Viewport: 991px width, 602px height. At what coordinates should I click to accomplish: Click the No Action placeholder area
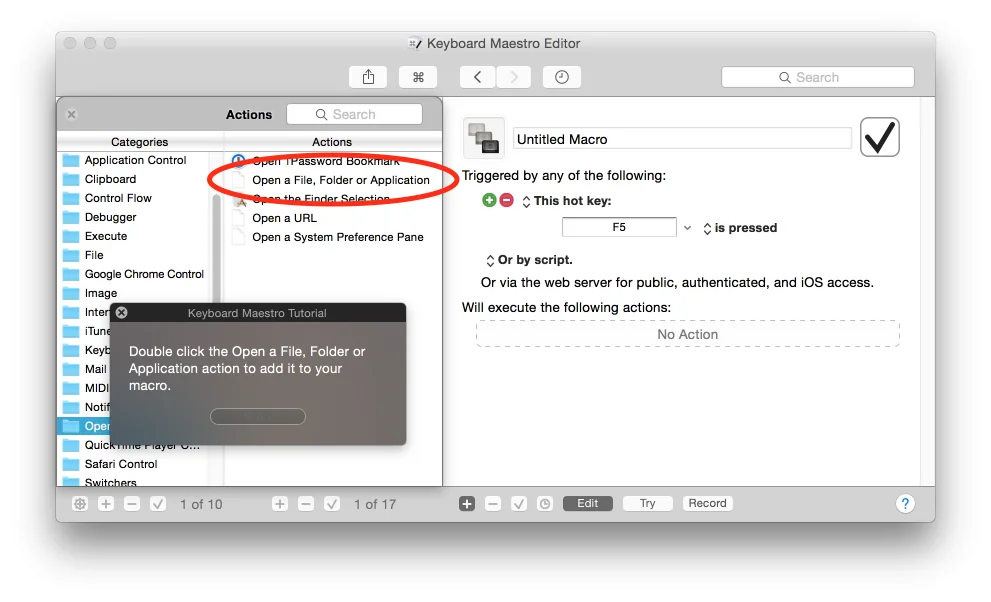[x=688, y=334]
